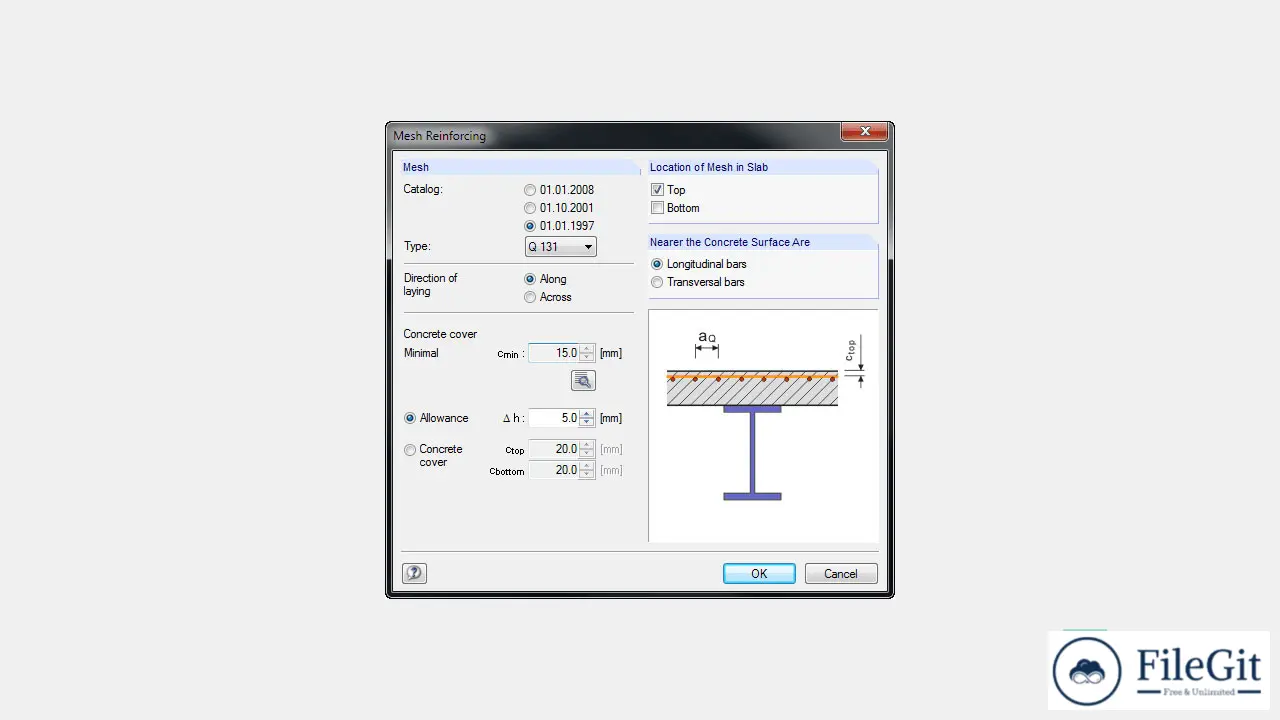Select Transversal bars nearer concrete surface
The image size is (1280, 720).
[657, 282]
